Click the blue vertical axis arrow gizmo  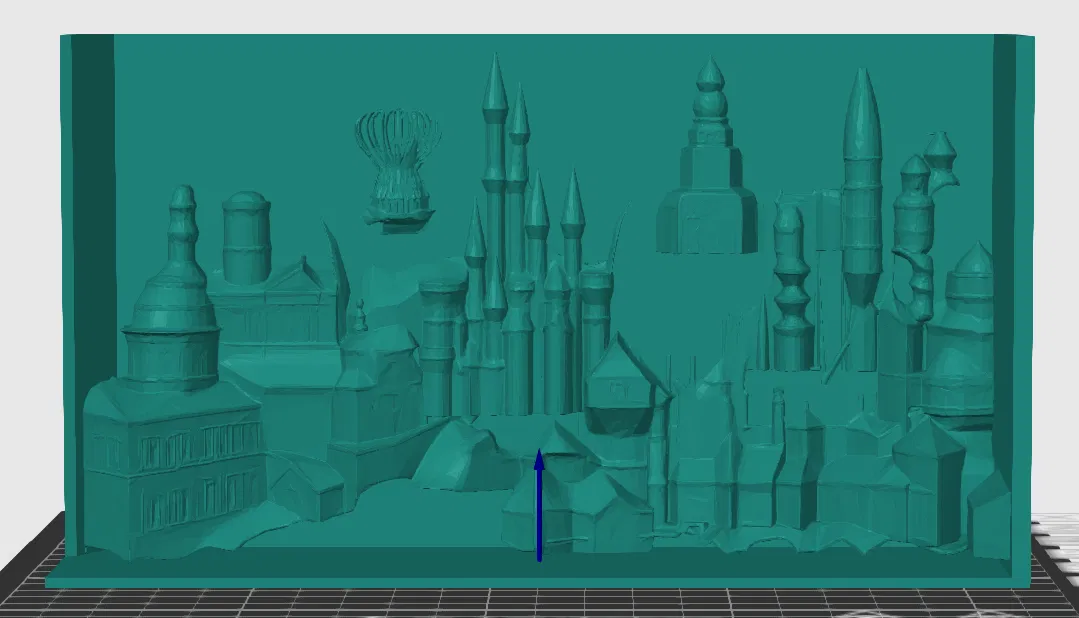point(540,504)
